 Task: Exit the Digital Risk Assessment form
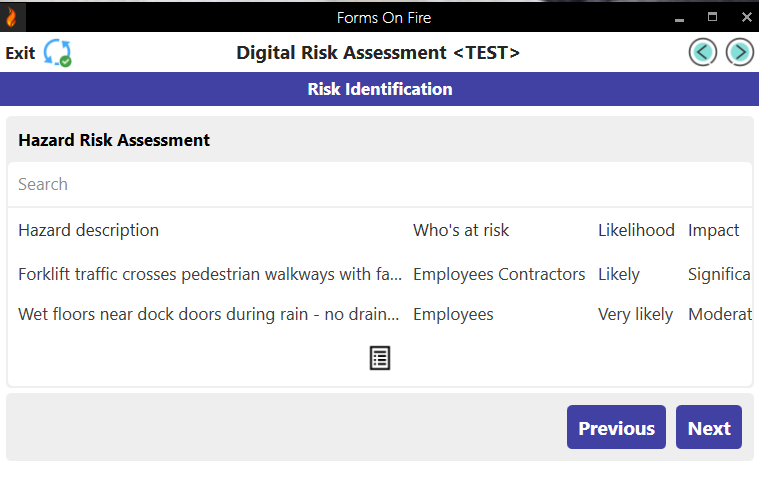pyautogui.click(x=20, y=53)
